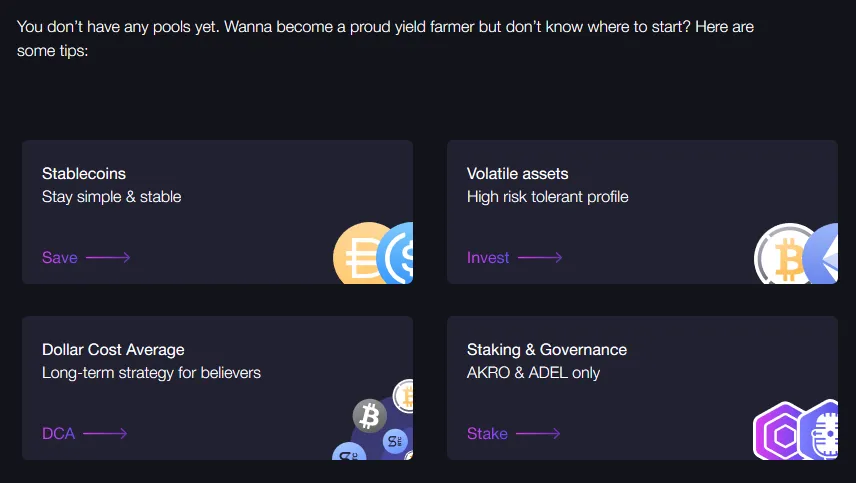Click the arrow beside the DCA label
Viewport: 856px width, 483px height.
(105, 433)
